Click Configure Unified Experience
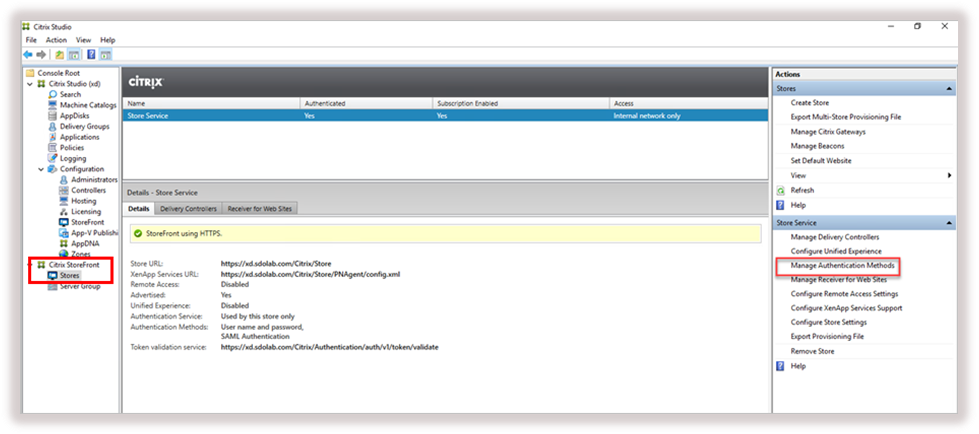This screenshot has width=979, height=434. pos(836,252)
